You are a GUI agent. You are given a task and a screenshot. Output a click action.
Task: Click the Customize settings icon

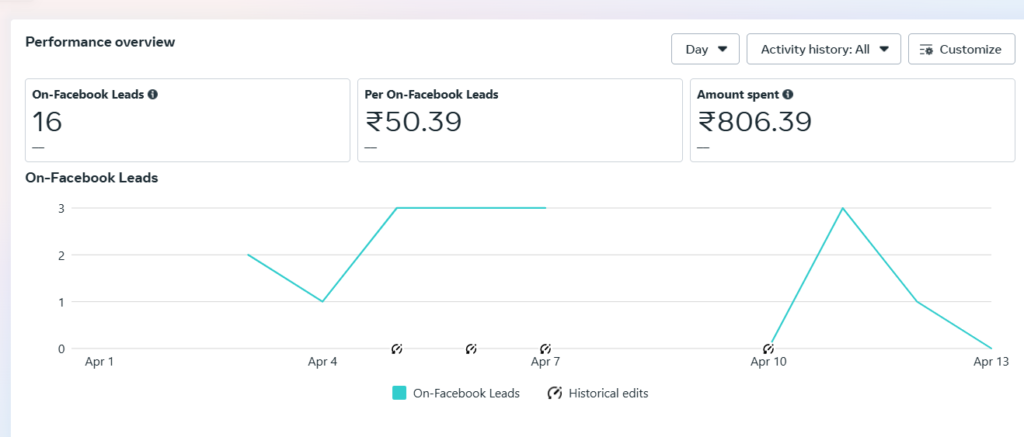(x=926, y=50)
